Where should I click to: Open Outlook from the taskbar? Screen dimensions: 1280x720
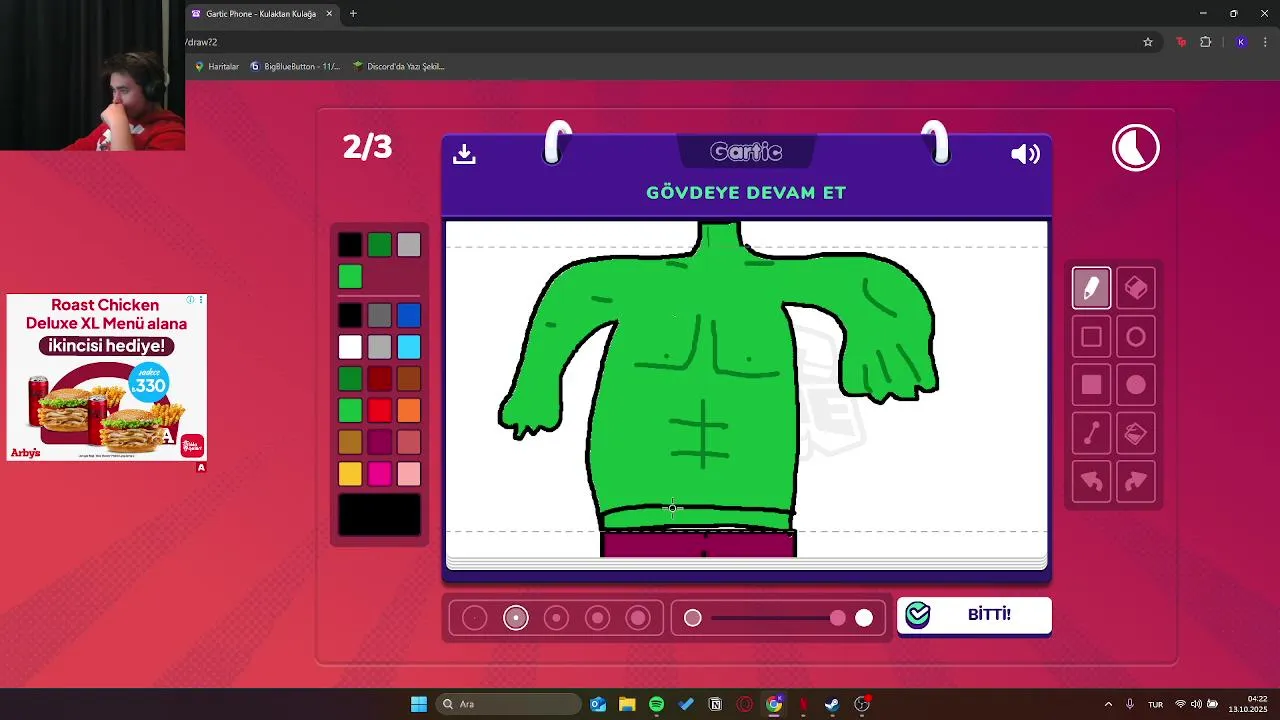(598, 704)
